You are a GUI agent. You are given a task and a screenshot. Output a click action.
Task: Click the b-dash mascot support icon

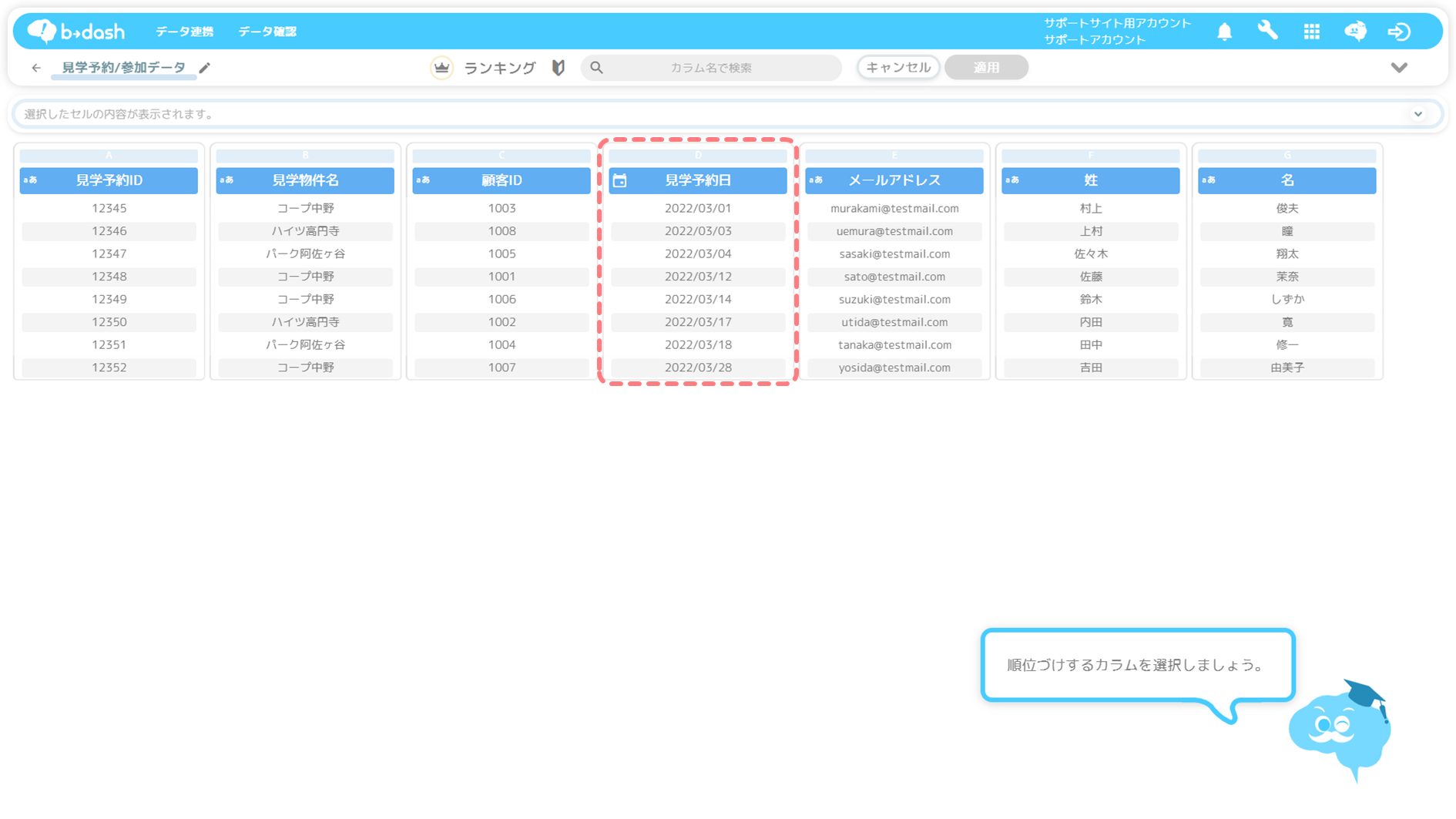[x=1355, y=32]
